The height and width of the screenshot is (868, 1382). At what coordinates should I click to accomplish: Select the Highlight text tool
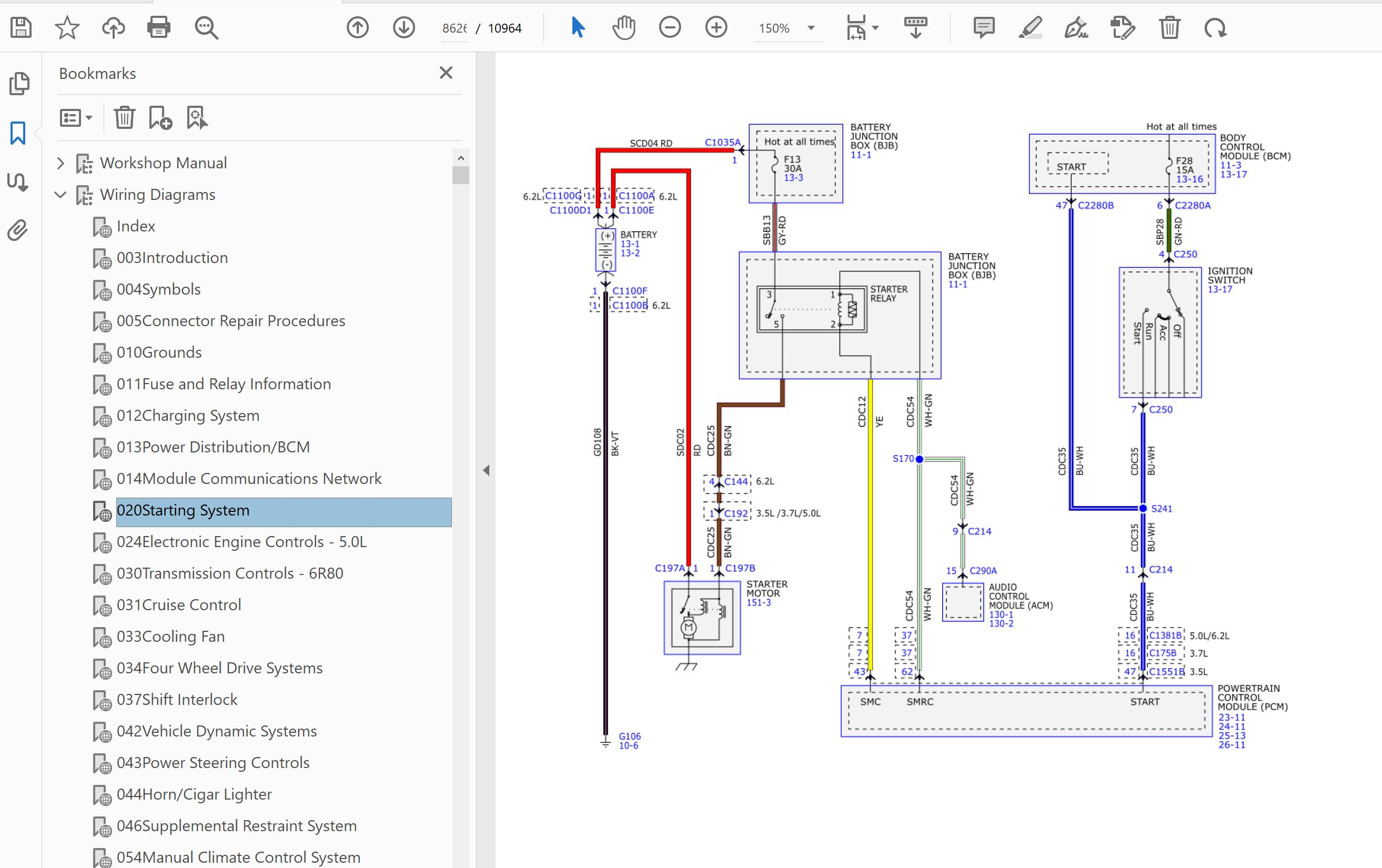1030,27
